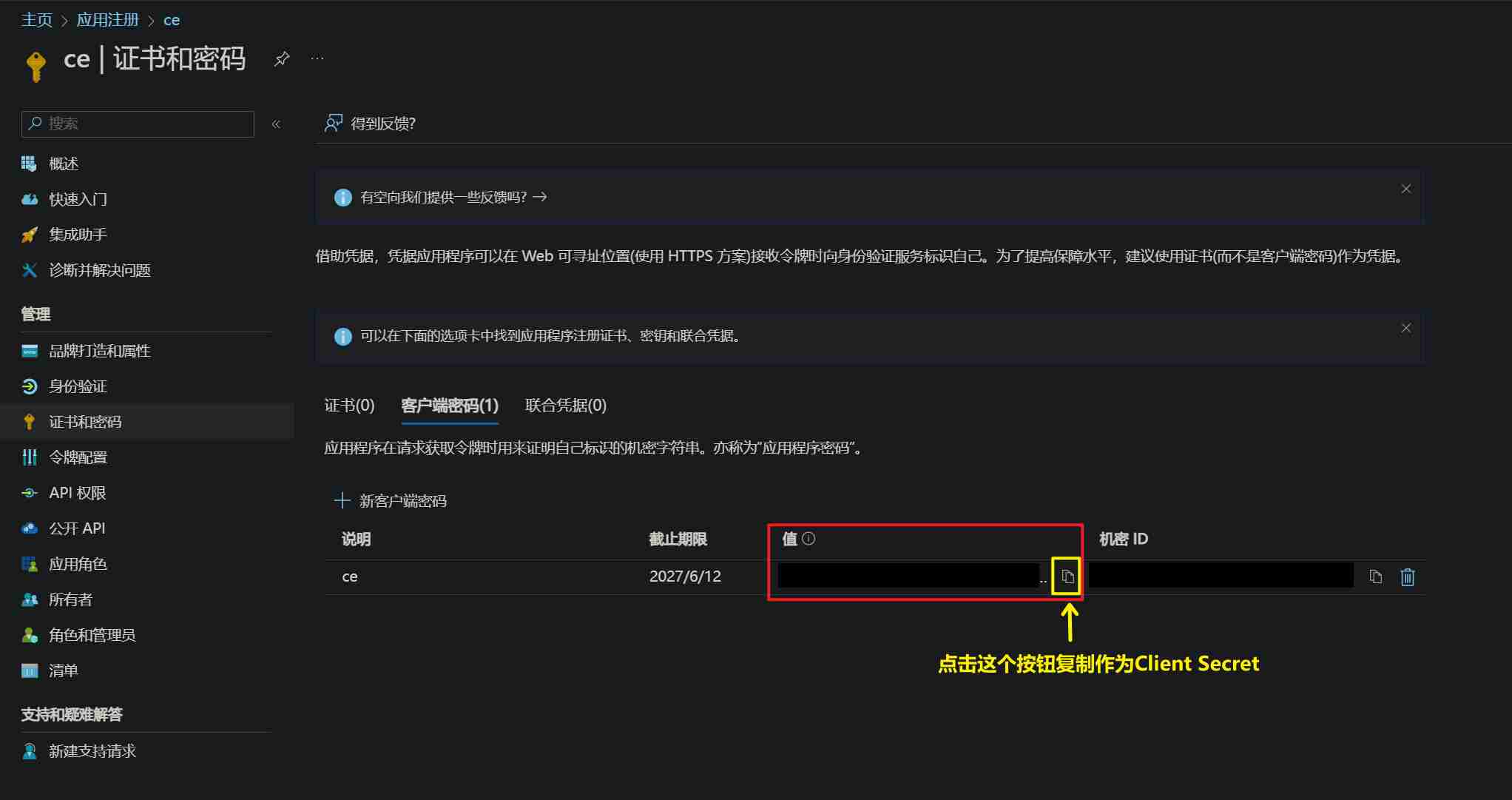Go to 应用注册 in the breadcrumb
This screenshot has width=1512, height=800.
[x=107, y=20]
